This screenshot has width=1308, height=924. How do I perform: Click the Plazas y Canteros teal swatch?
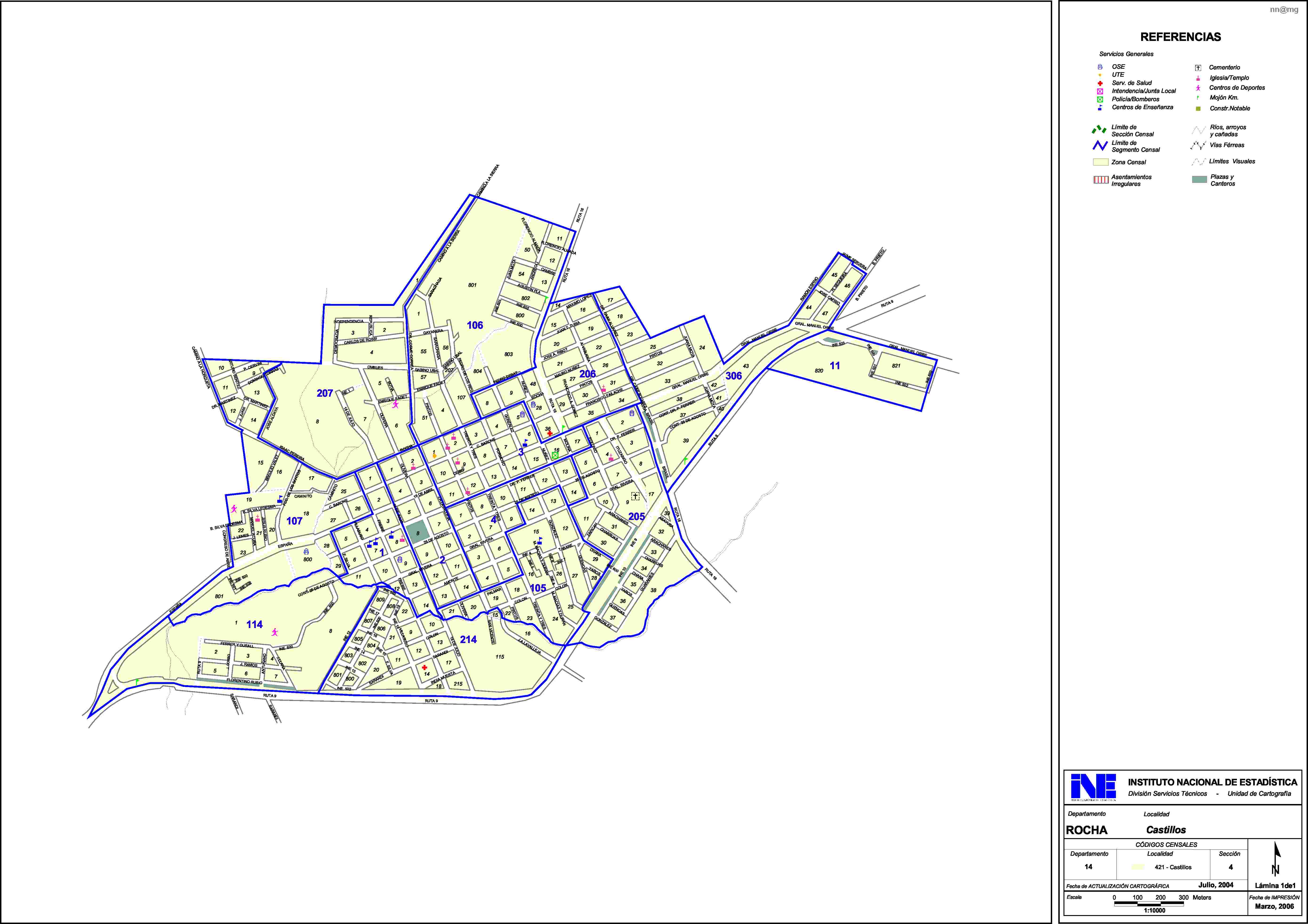tap(1199, 180)
